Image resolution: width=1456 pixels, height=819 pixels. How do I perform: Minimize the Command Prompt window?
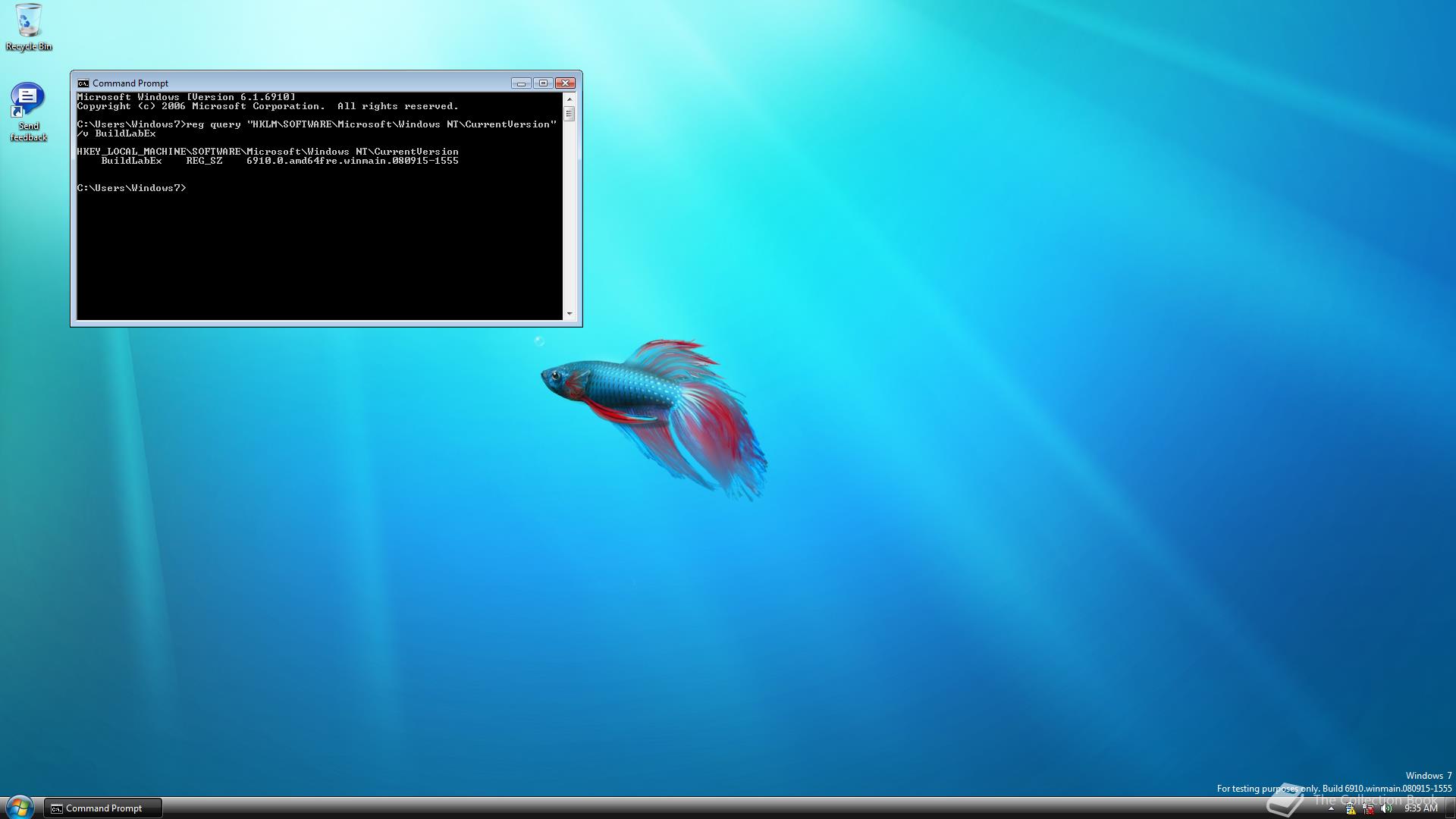pos(521,83)
